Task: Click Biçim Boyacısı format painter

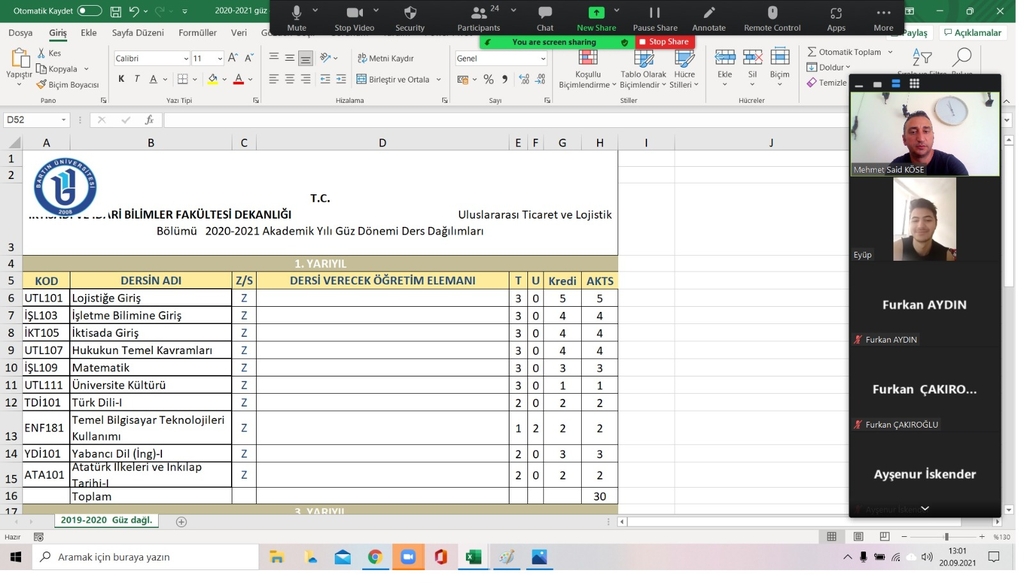Action: point(68,84)
